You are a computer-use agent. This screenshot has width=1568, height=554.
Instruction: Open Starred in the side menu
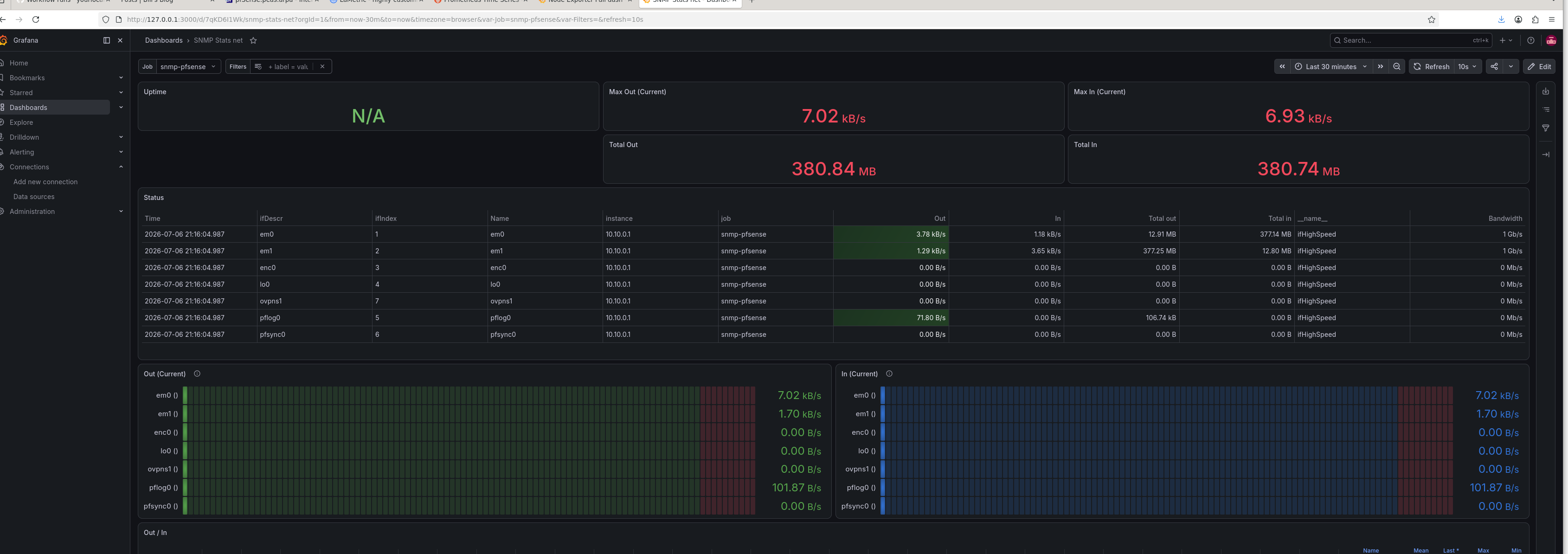coord(21,92)
